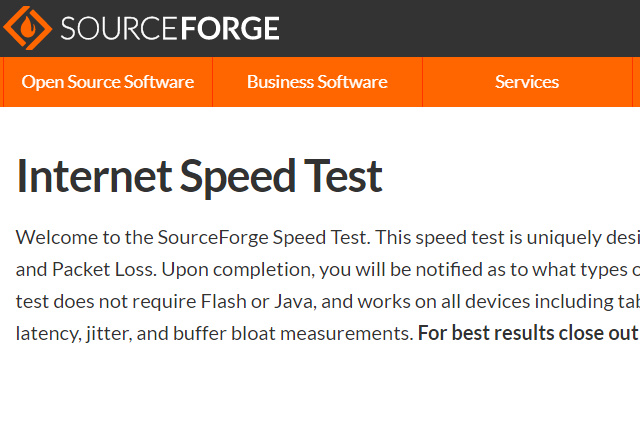The image size is (640, 429).
Task: Click the cut-off orange menu item after Services
Action: 636,82
